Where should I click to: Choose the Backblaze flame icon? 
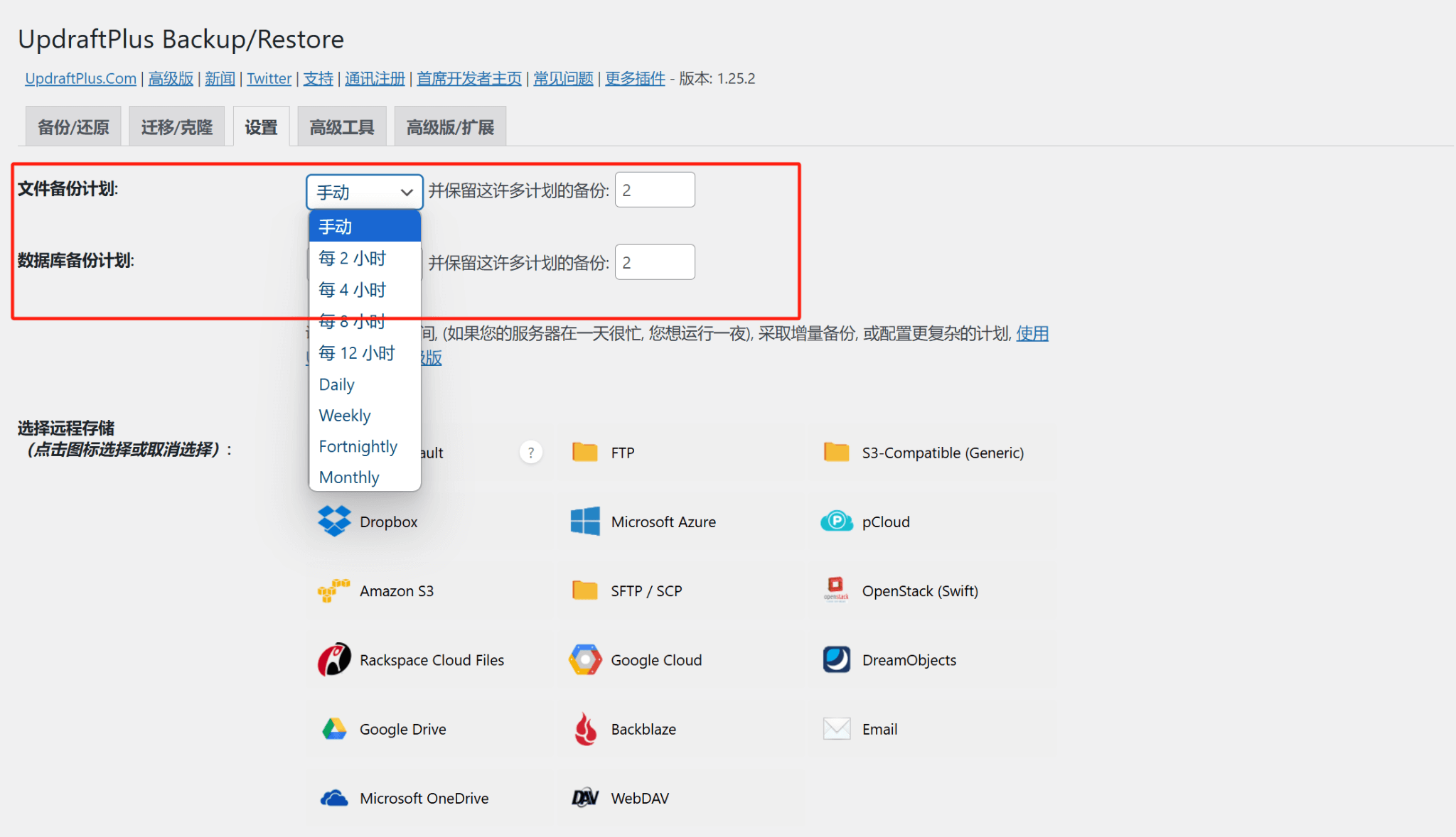[x=585, y=729]
